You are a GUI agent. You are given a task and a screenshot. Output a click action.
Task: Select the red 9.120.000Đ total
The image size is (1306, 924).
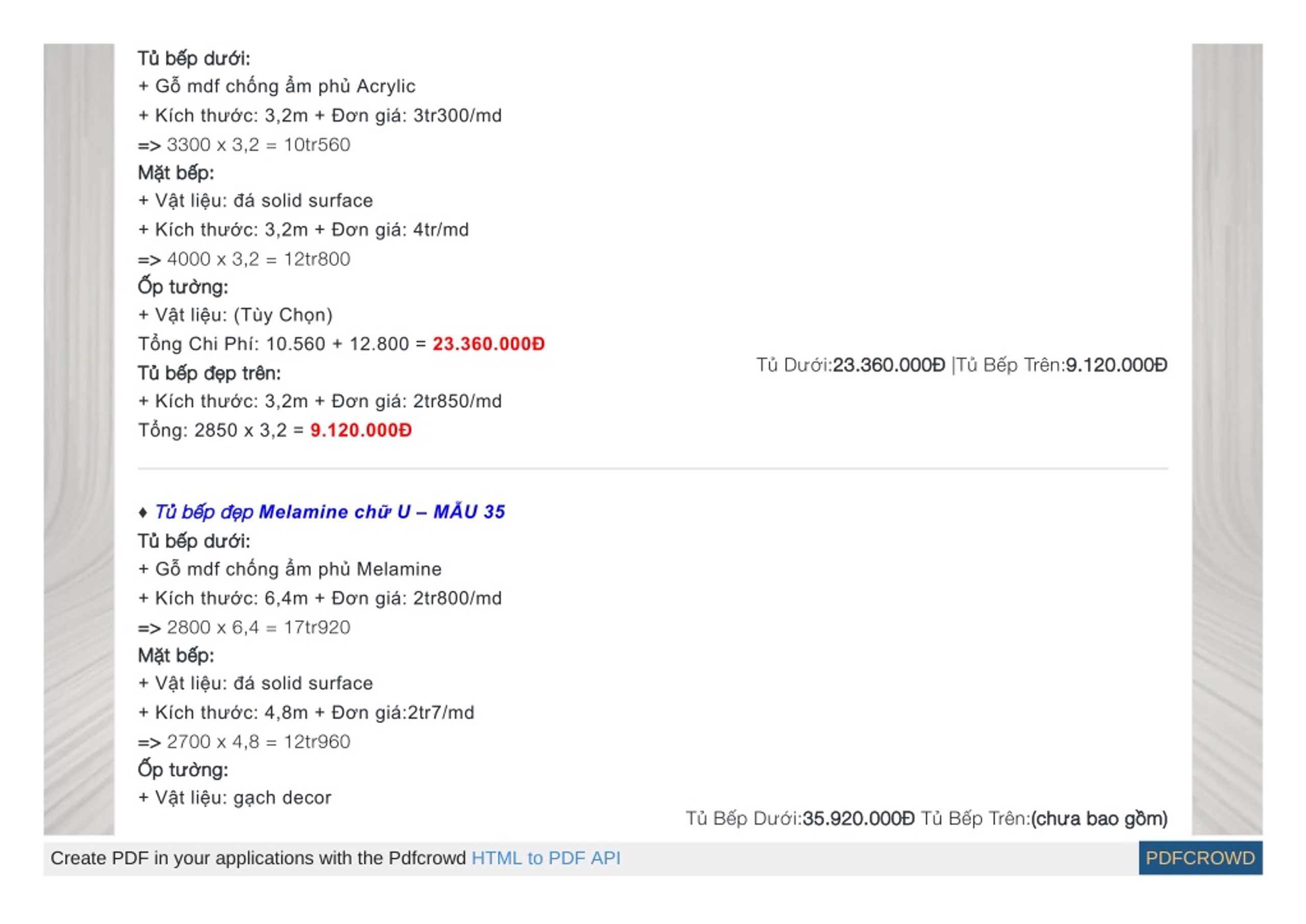(361, 430)
